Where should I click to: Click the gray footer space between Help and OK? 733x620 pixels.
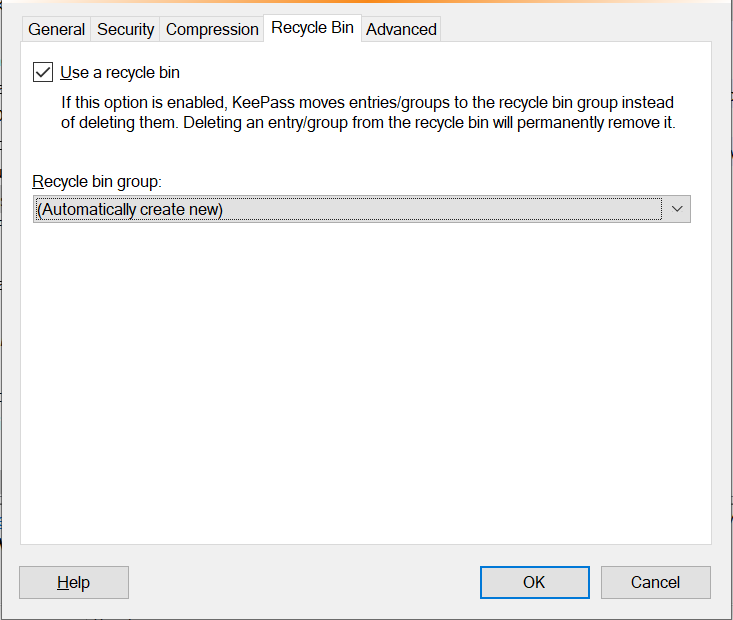(304, 583)
